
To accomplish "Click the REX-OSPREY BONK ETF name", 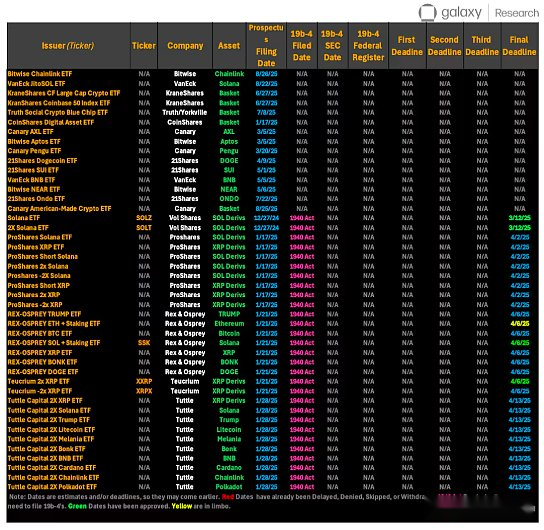I will 42,362.
